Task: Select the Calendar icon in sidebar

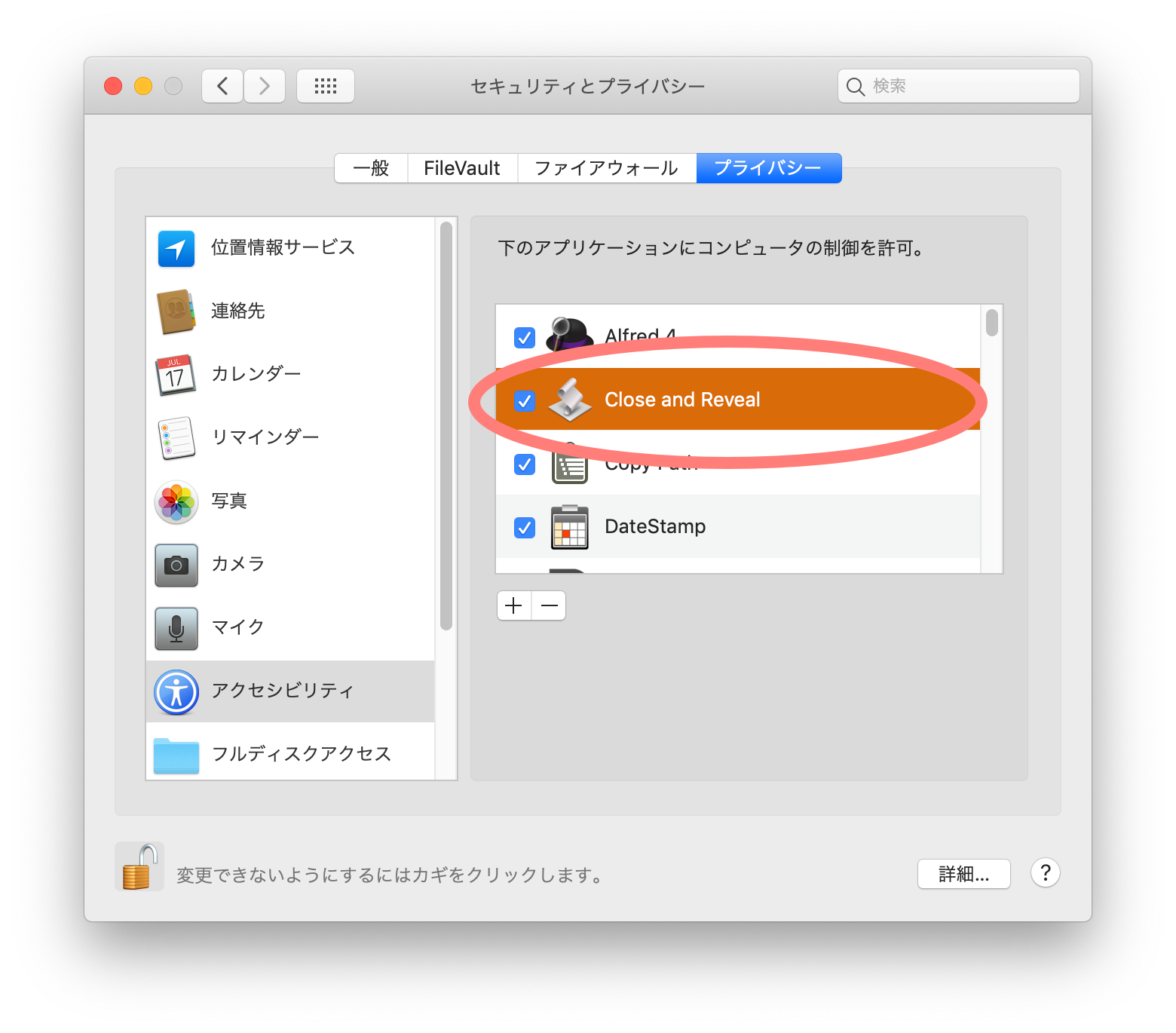Action: [x=176, y=375]
